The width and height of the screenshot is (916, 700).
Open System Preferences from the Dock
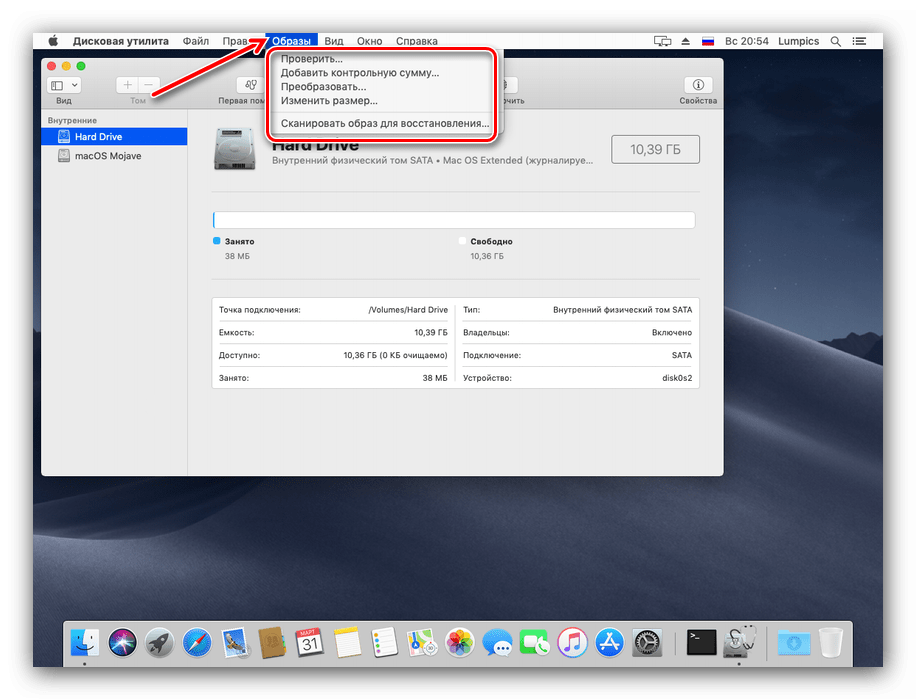pyautogui.click(x=647, y=642)
